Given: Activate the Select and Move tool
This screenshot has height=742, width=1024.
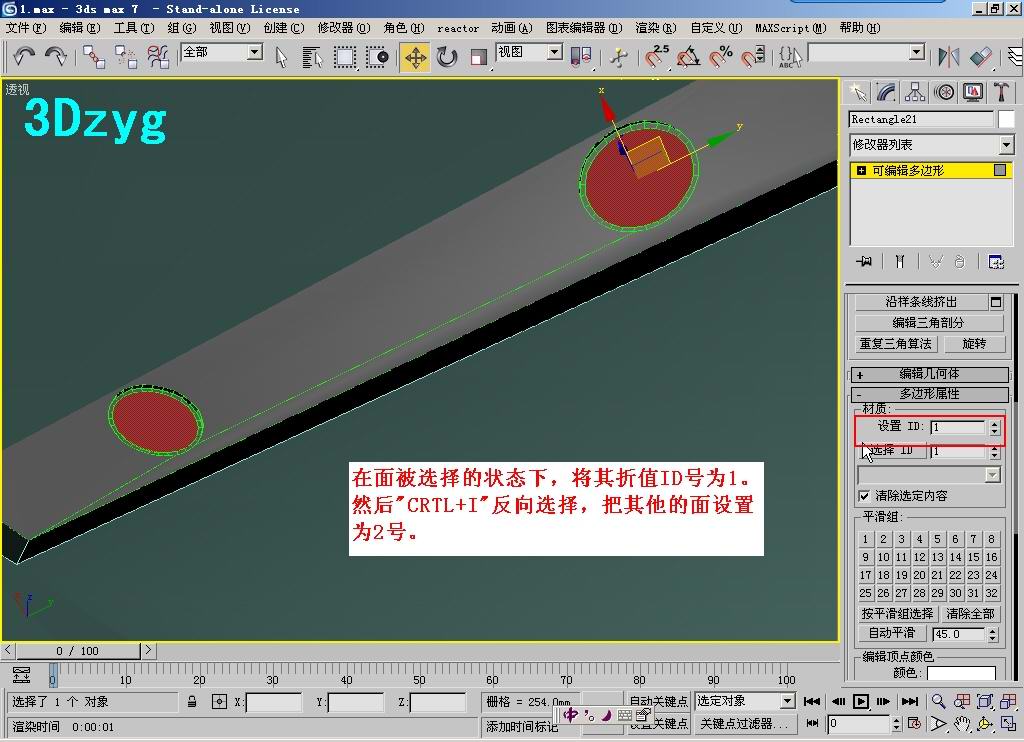Looking at the screenshot, I should point(415,57).
